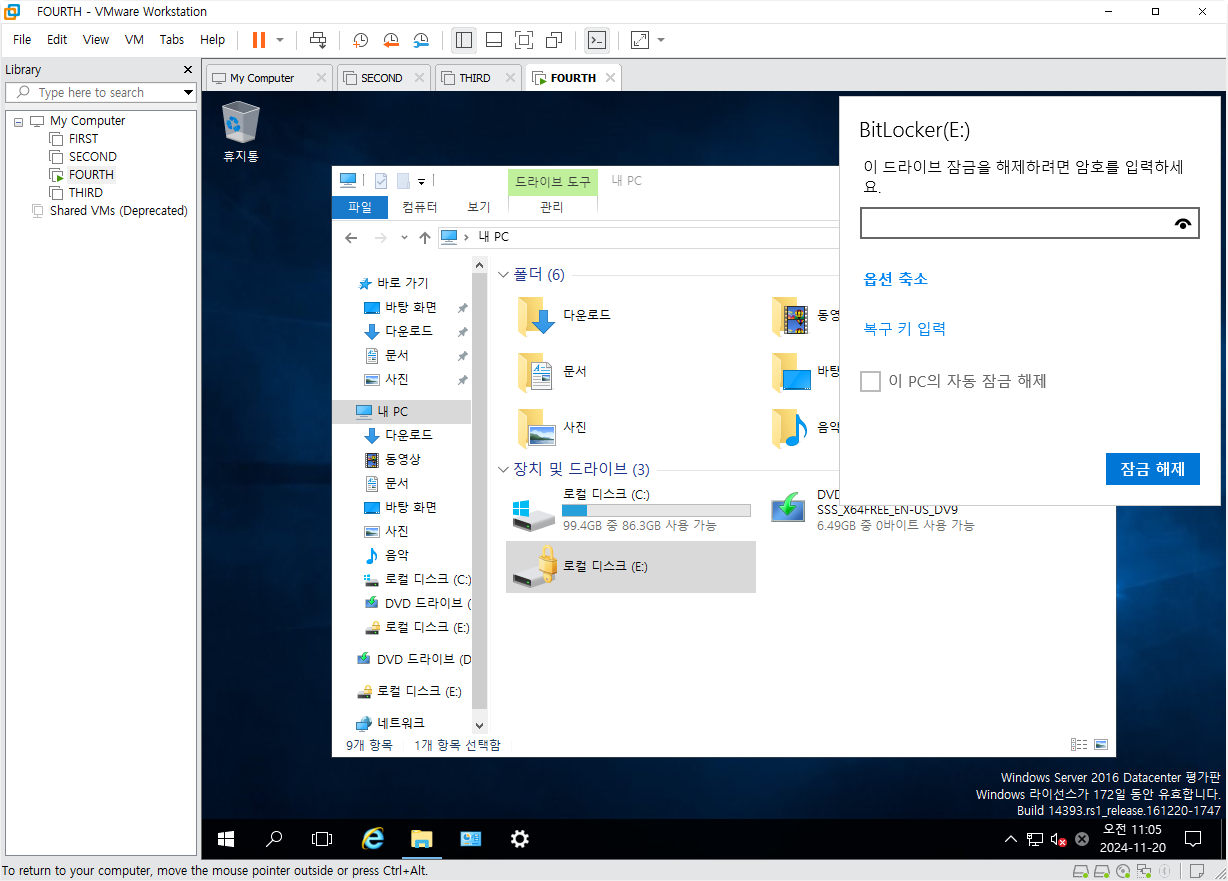Open the View menu in VMware
This screenshot has width=1228, height=881.
pos(96,40)
